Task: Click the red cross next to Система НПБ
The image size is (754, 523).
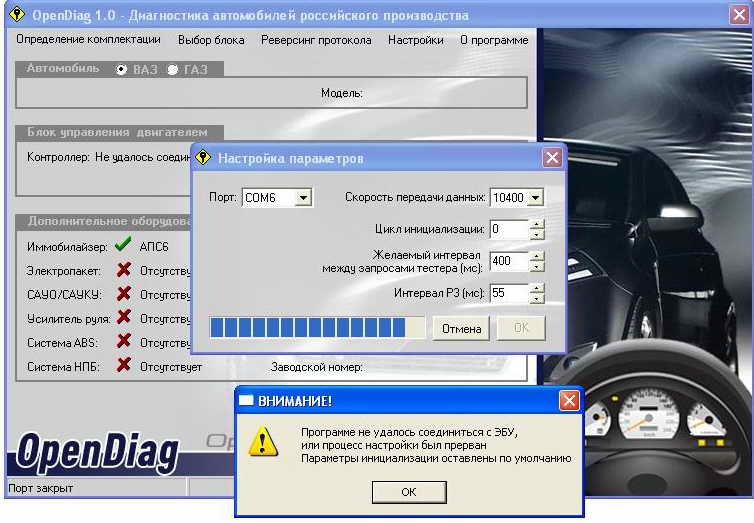Action: click(124, 365)
